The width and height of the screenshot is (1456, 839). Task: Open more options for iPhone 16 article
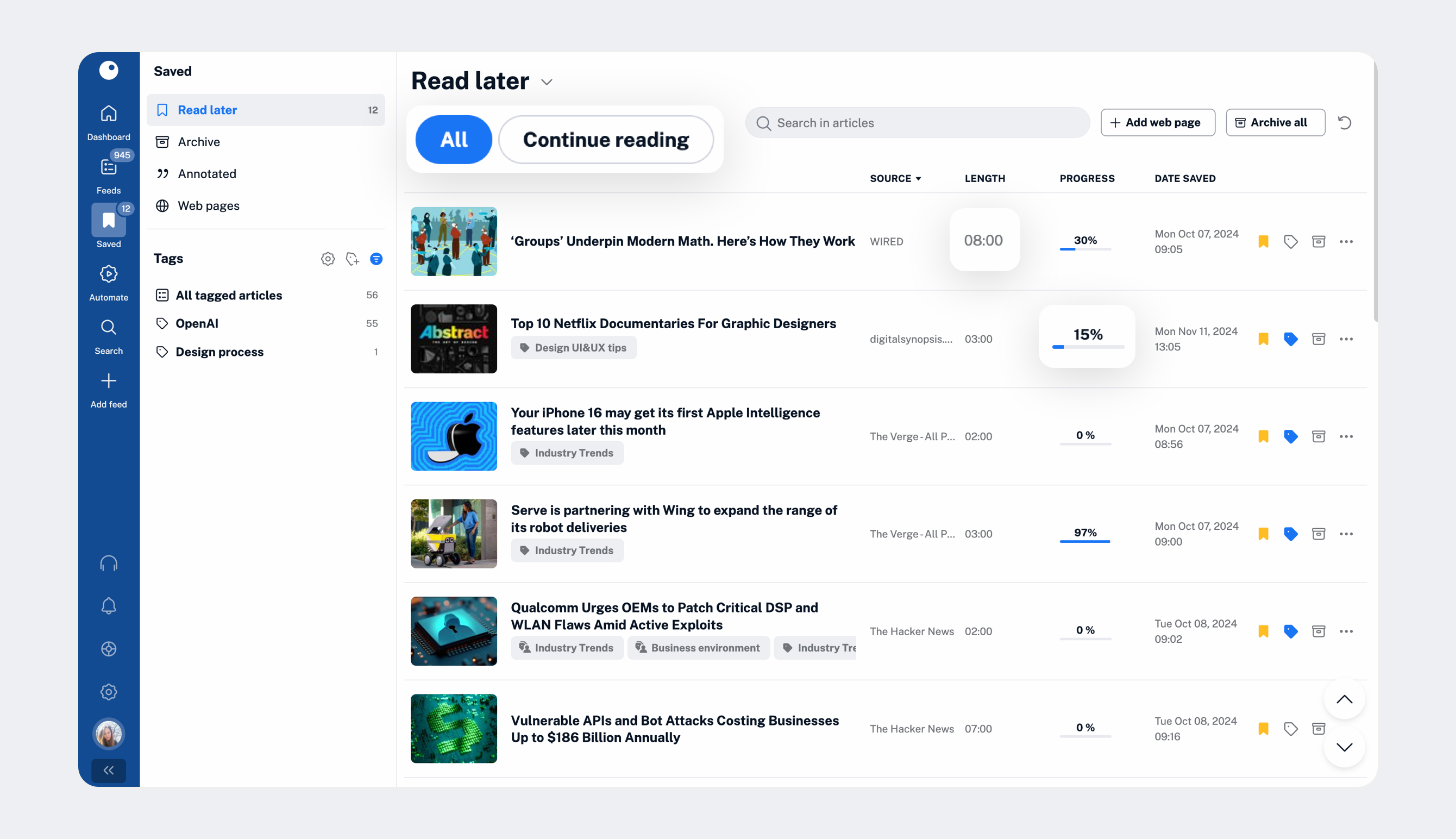(x=1346, y=436)
